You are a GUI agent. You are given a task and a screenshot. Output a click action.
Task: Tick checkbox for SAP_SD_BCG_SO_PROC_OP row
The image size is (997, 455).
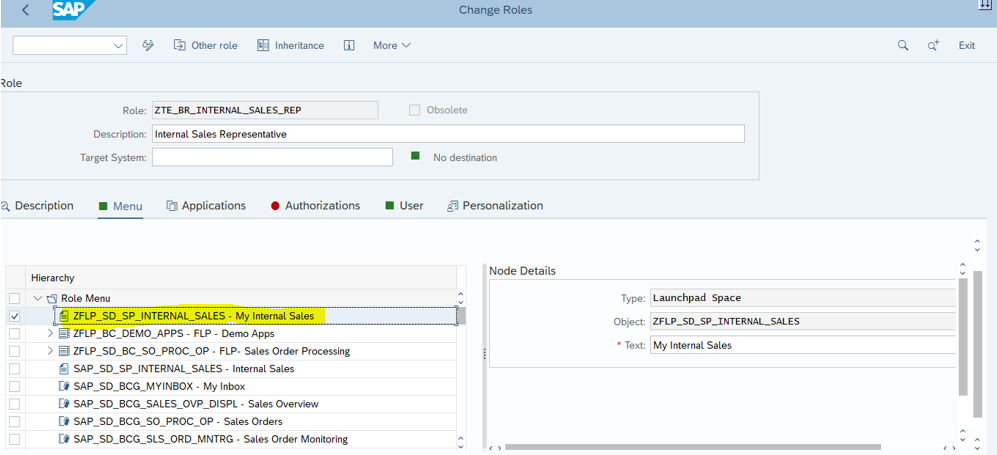(x=14, y=421)
